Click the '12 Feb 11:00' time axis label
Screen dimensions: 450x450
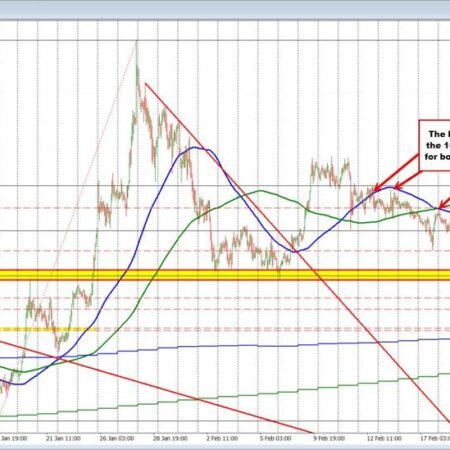[384, 438]
